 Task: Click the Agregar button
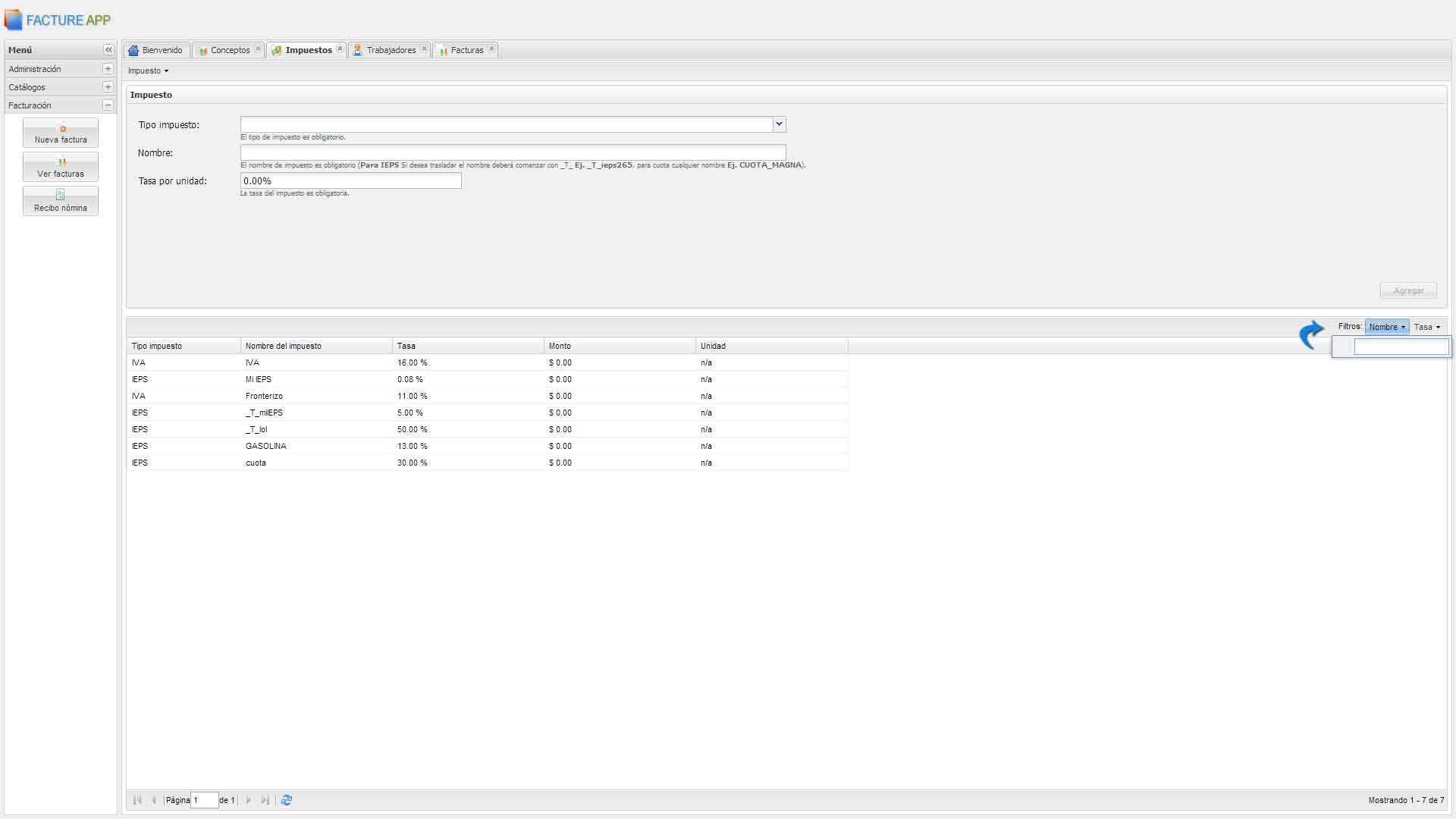click(x=1408, y=291)
